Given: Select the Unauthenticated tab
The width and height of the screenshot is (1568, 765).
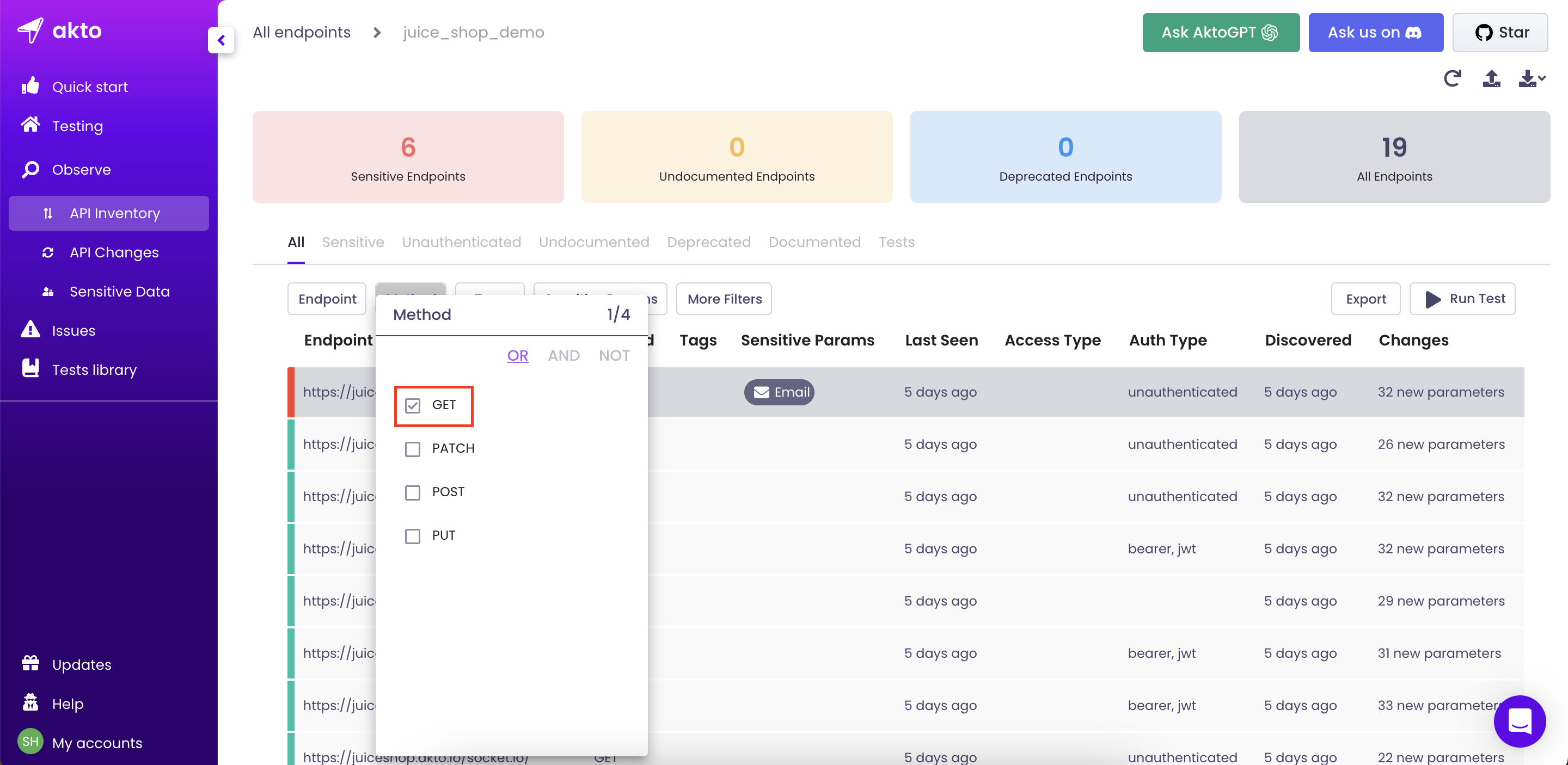Looking at the screenshot, I should [x=461, y=242].
